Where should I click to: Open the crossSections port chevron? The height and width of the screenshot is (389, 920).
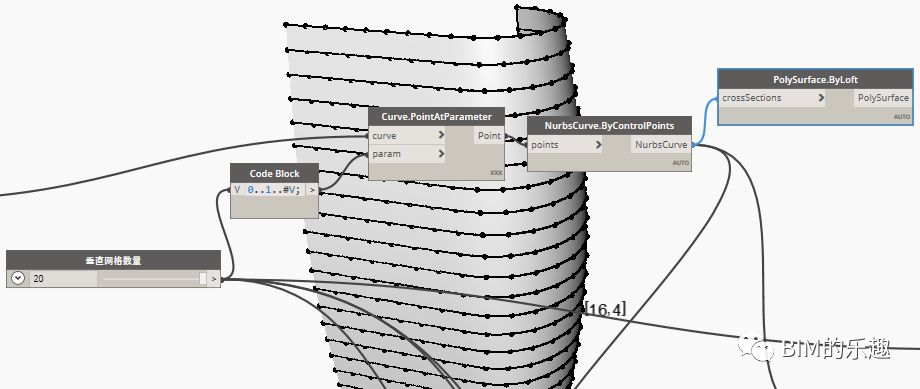pyautogui.click(x=821, y=98)
